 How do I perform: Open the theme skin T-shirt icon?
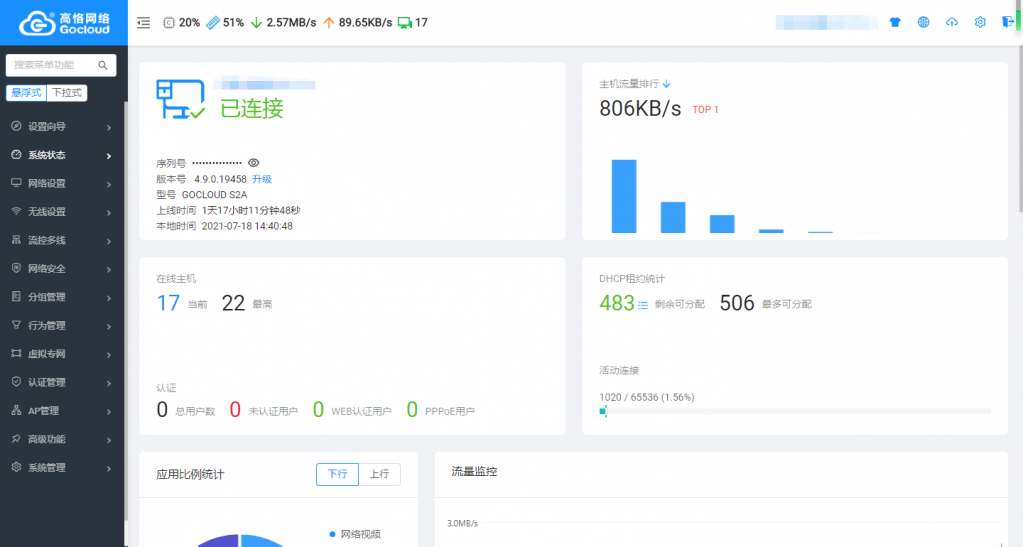click(x=895, y=22)
